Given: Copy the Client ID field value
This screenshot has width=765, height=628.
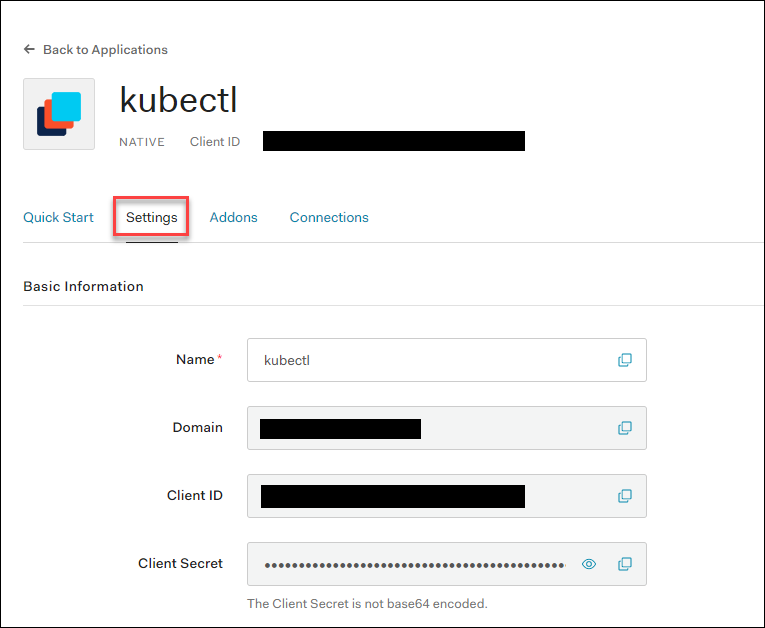Looking at the screenshot, I should (x=624, y=496).
